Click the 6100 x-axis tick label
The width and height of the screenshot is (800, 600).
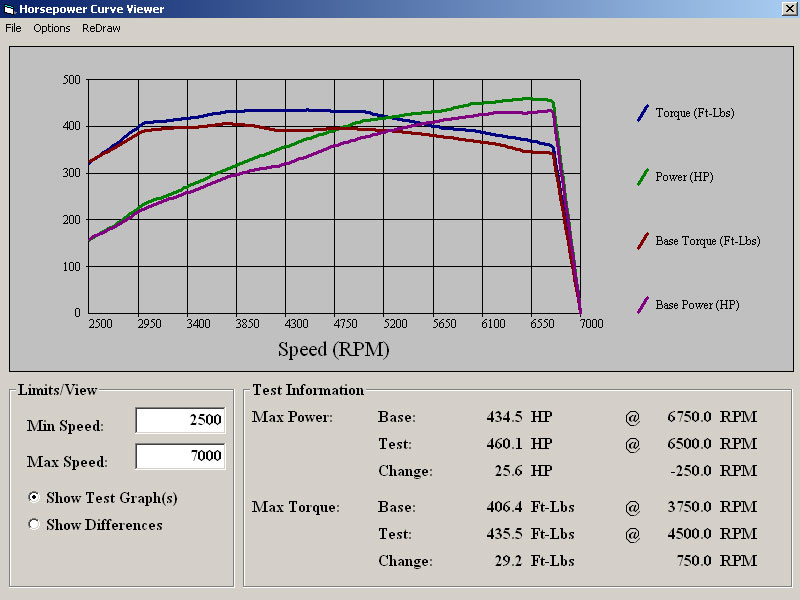493,323
